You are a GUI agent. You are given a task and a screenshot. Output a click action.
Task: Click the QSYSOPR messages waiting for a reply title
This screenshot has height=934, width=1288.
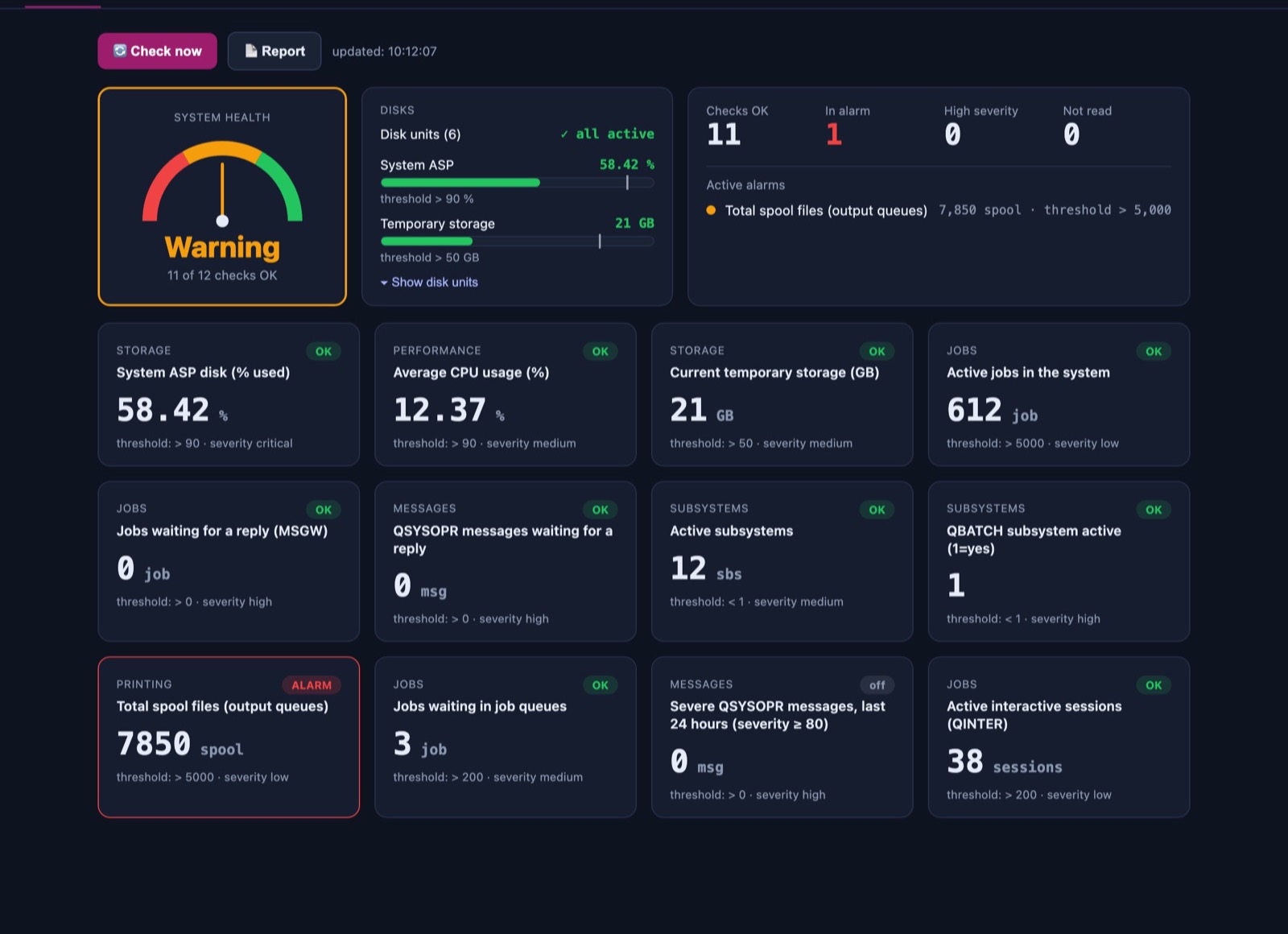point(503,540)
